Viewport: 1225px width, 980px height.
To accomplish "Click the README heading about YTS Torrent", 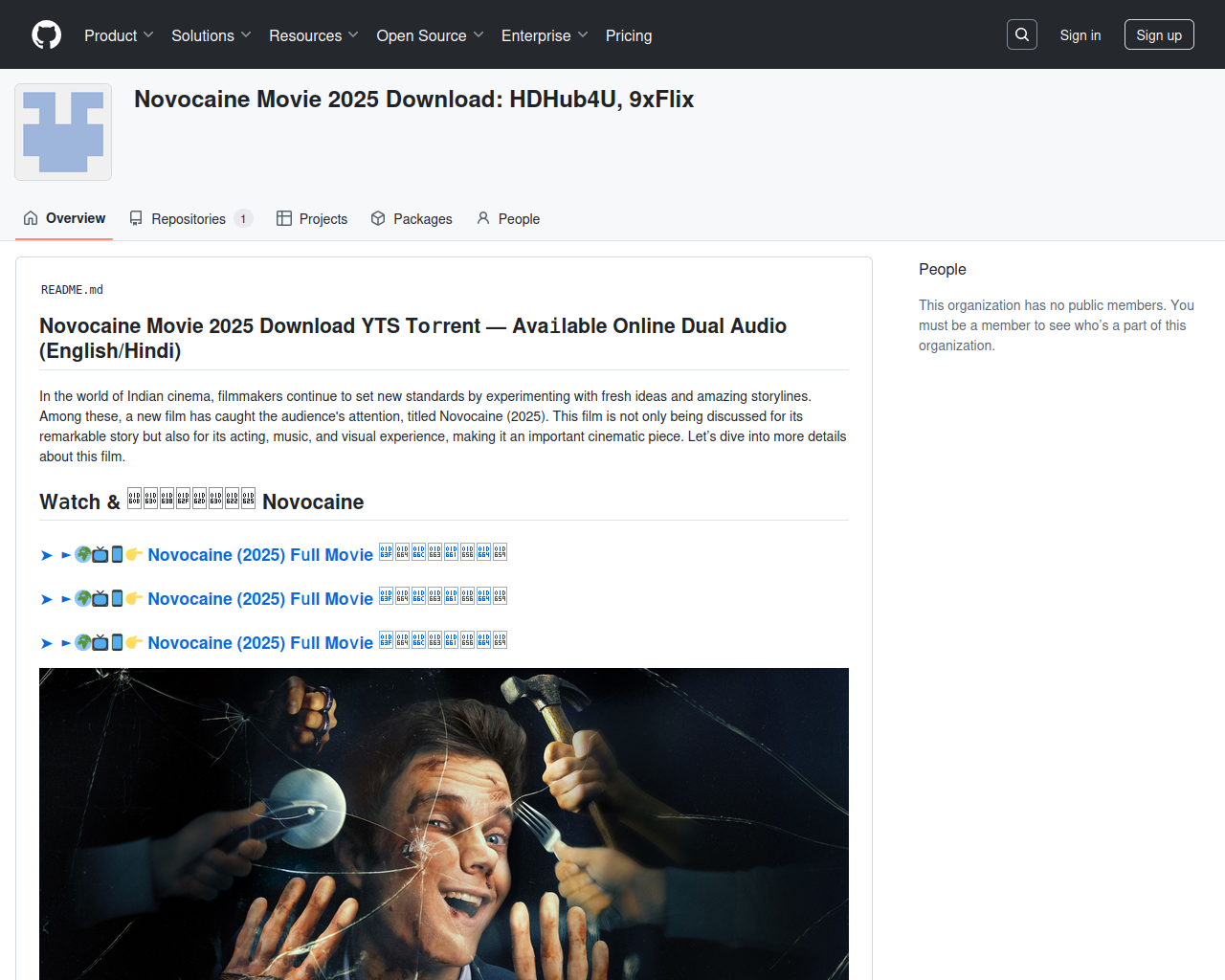I will pyautogui.click(x=412, y=338).
